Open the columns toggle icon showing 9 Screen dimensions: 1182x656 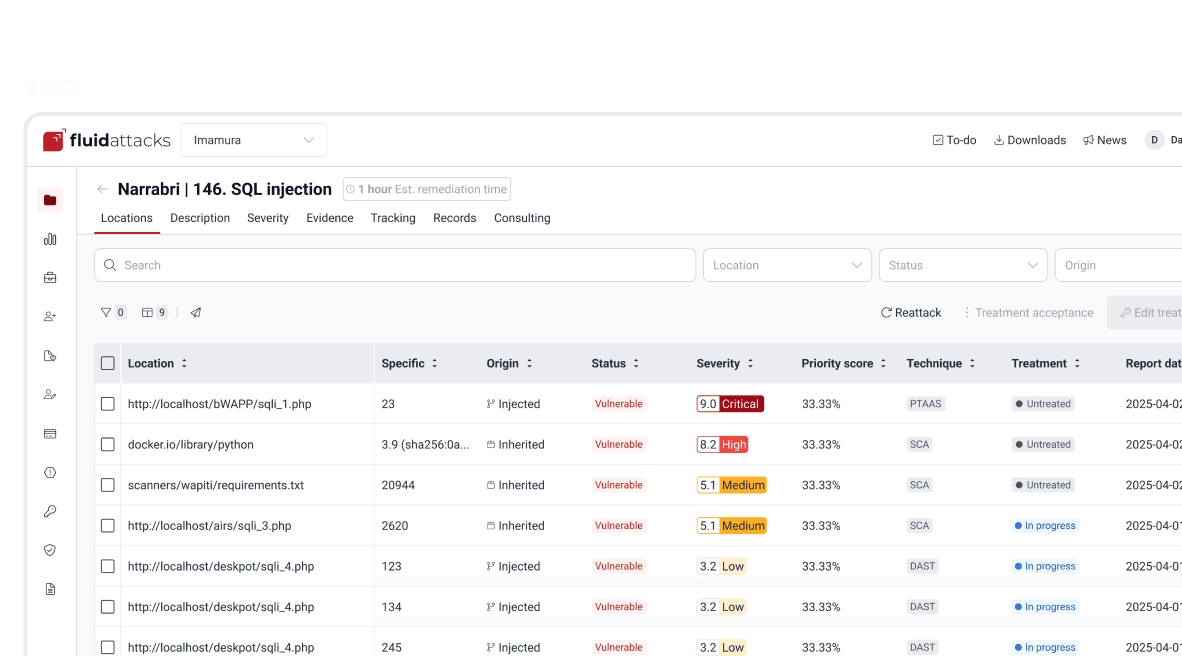click(147, 312)
